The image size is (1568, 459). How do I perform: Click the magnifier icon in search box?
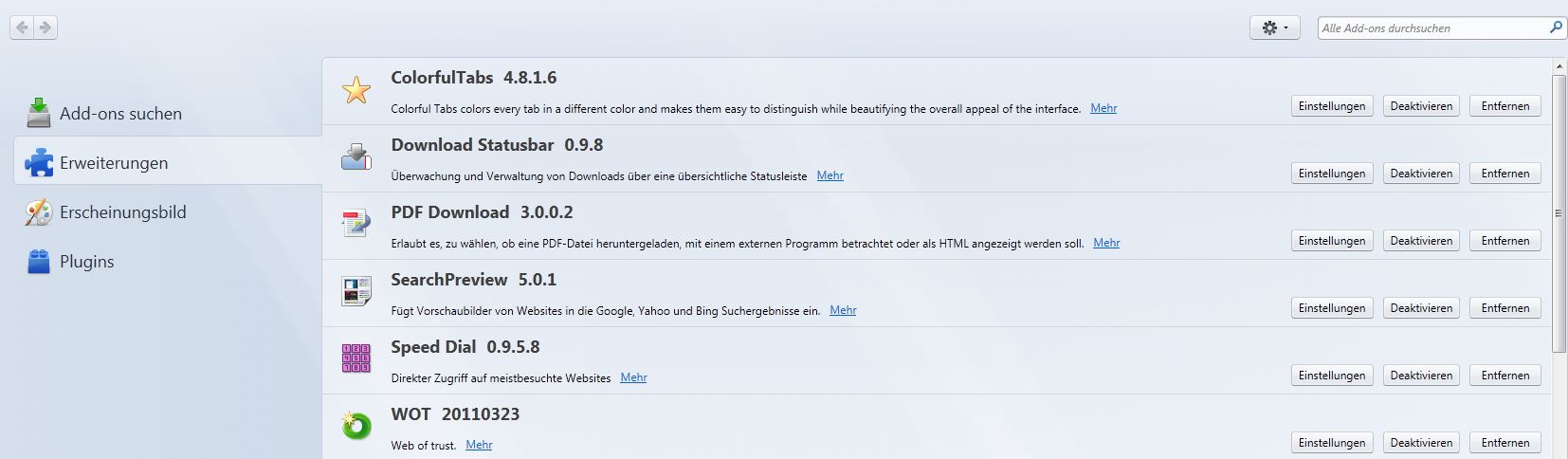click(x=1555, y=28)
